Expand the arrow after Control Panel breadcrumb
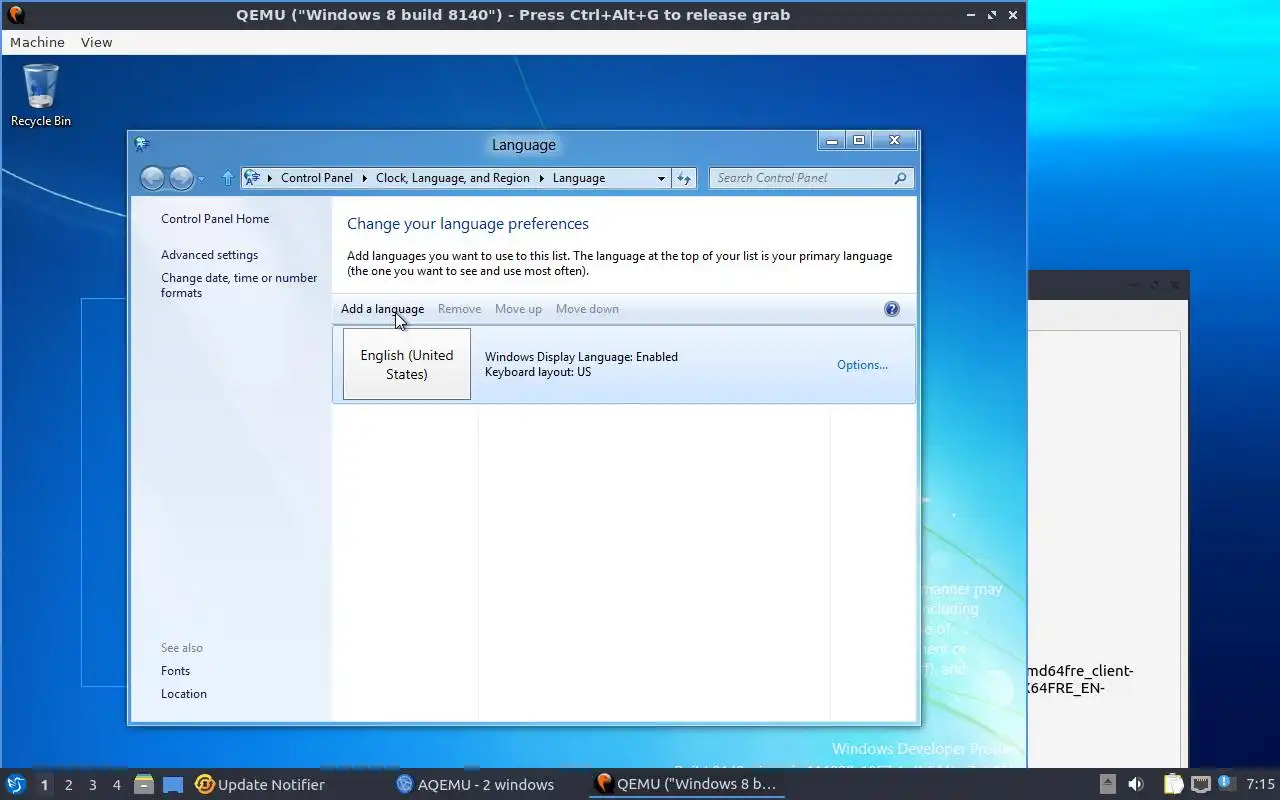This screenshot has width=1280, height=800. [365, 178]
